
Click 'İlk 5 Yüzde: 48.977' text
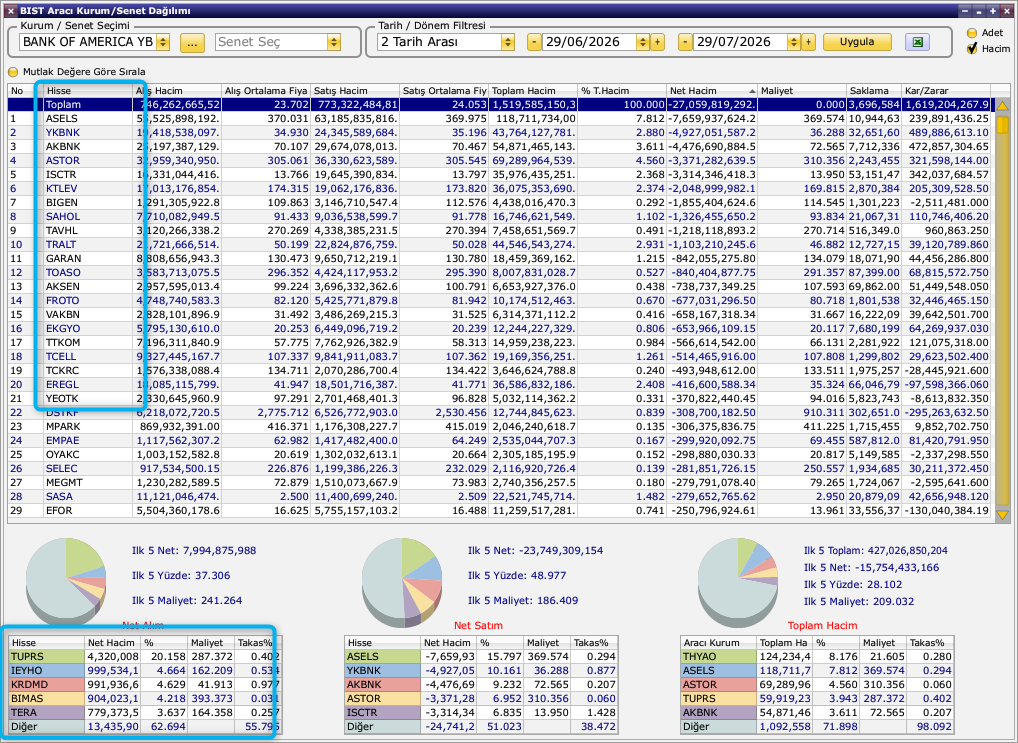pos(517,575)
